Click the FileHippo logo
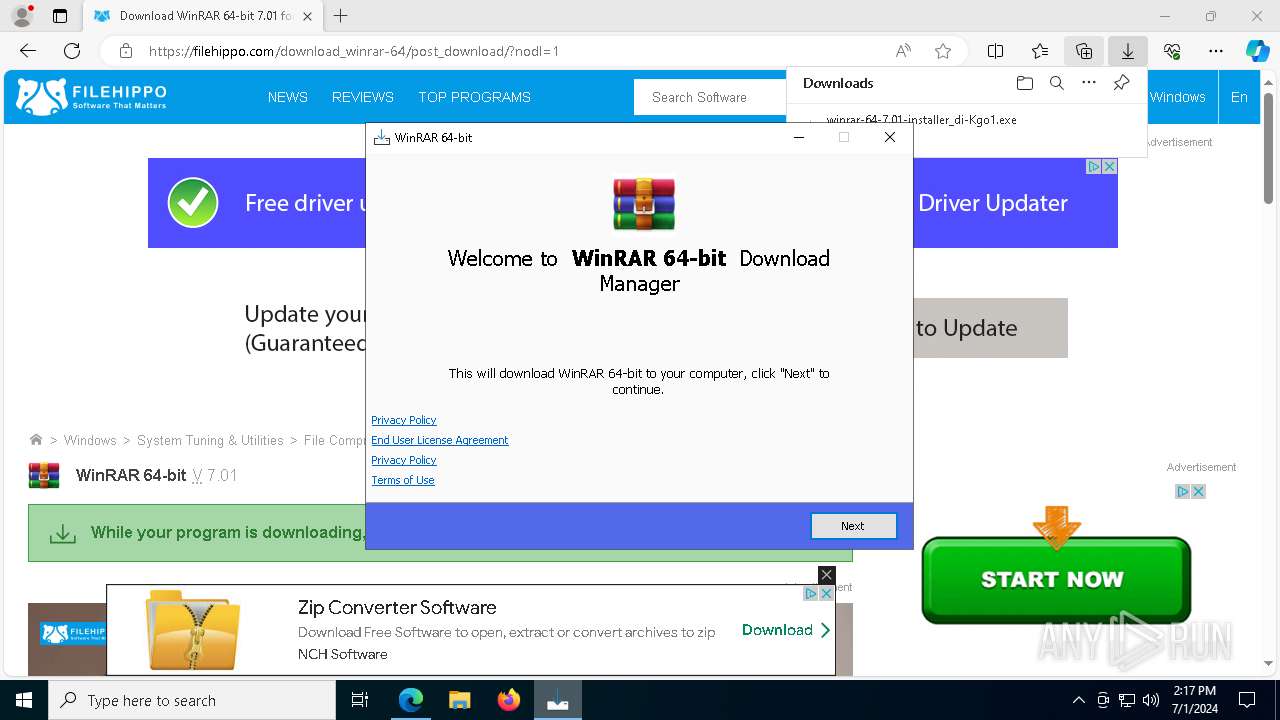This screenshot has width=1280, height=720. tap(92, 97)
